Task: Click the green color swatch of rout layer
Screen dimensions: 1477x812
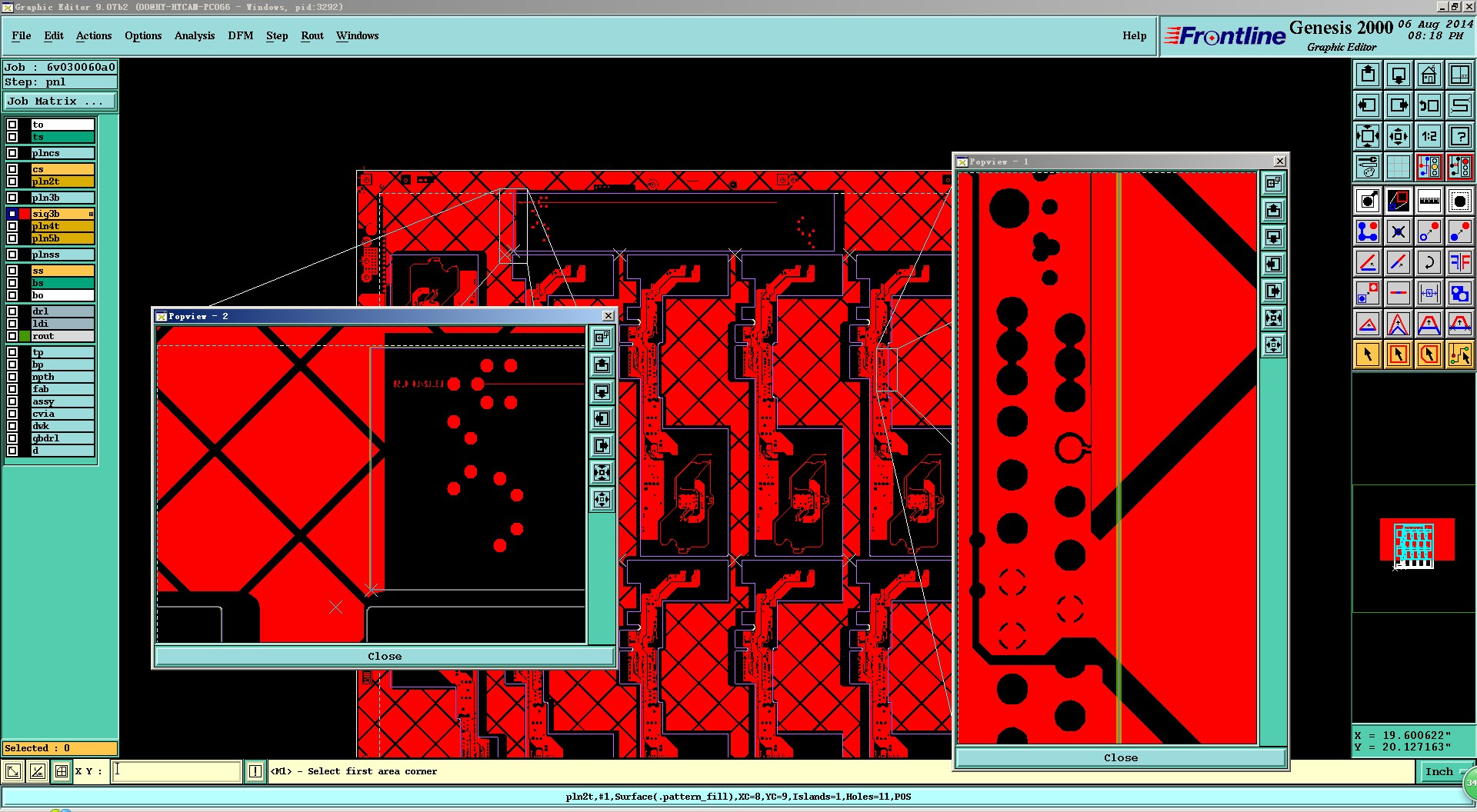Action: tap(25, 336)
